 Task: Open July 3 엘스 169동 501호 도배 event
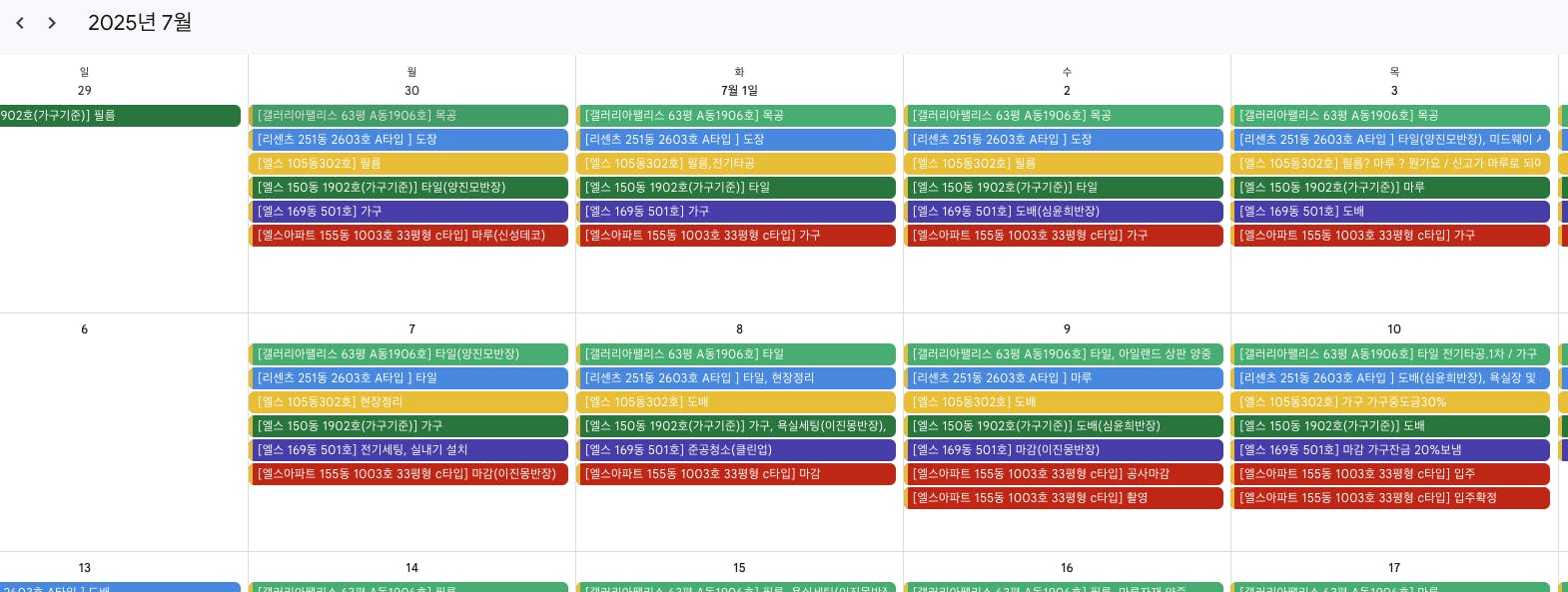click(x=1391, y=212)
